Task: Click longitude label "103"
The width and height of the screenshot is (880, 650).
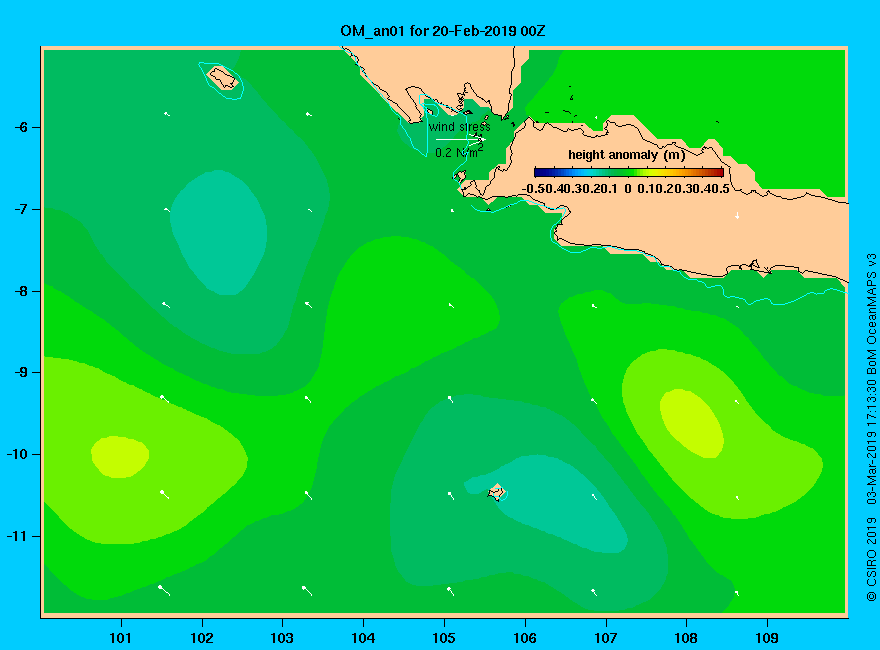Action: (x=282, y=638)
